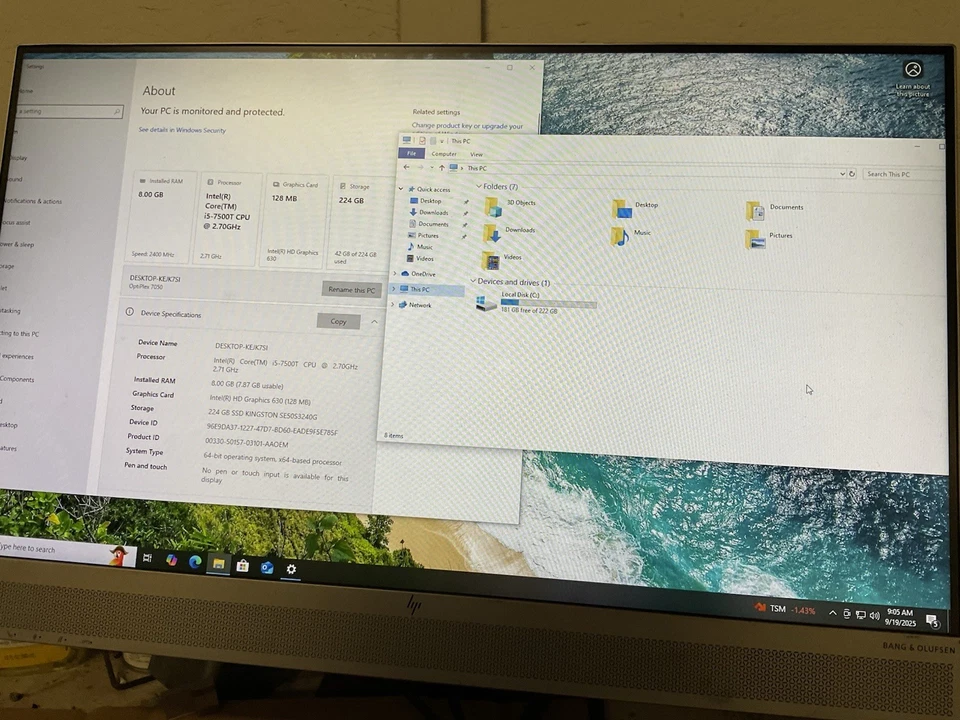Open the Videos folder
The height and width of the screenshot is (720, 960).
[512, 258]
